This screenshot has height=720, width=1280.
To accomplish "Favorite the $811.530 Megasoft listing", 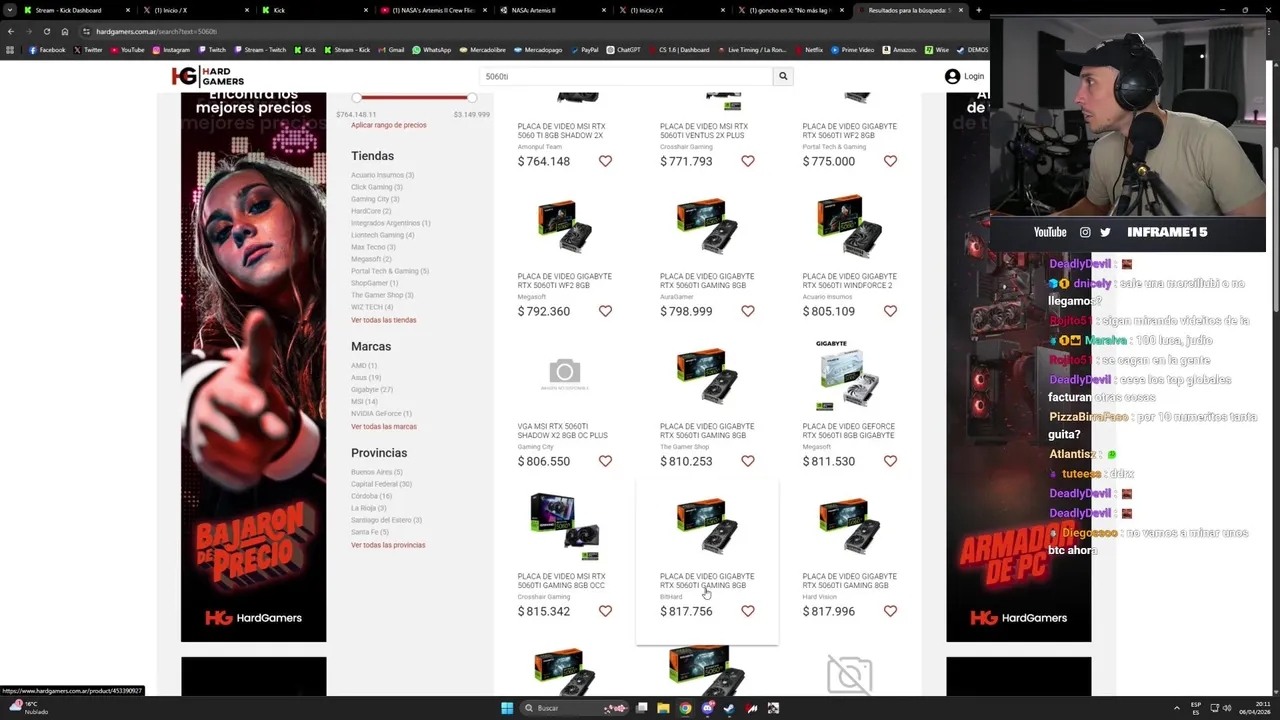I will pyautogui.click(x=890, y=461).
